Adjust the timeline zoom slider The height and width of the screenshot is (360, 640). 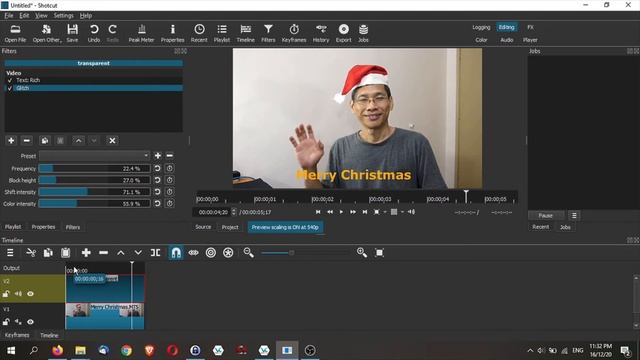[305, 253]
